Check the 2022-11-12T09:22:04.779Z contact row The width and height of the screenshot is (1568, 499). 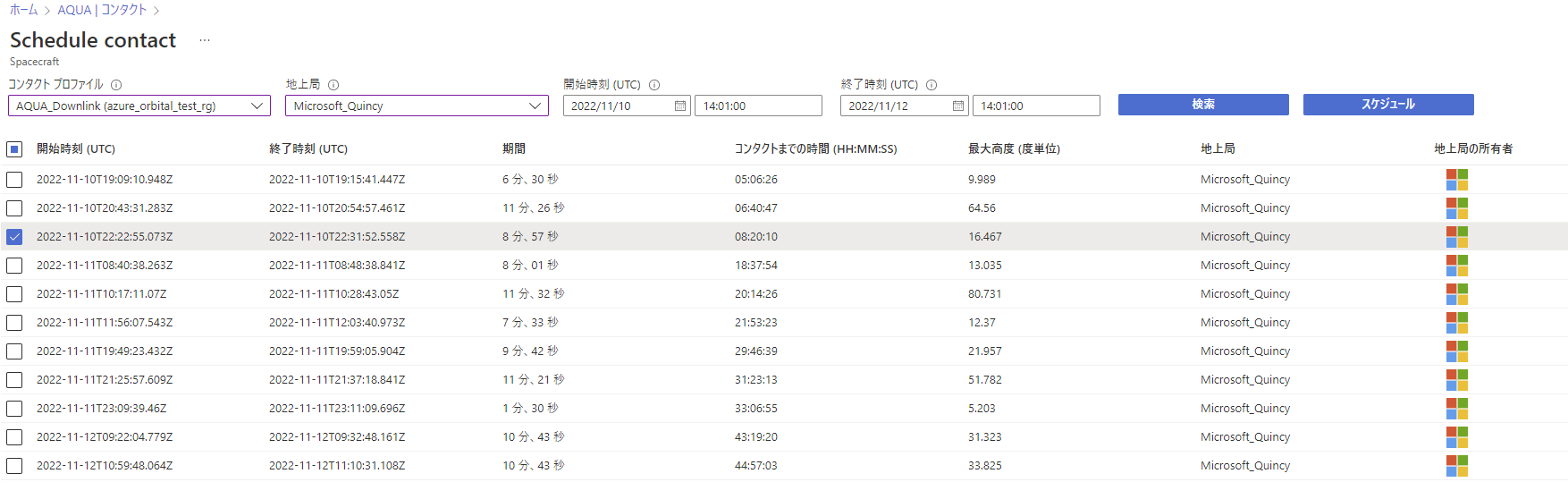point(14,437)
